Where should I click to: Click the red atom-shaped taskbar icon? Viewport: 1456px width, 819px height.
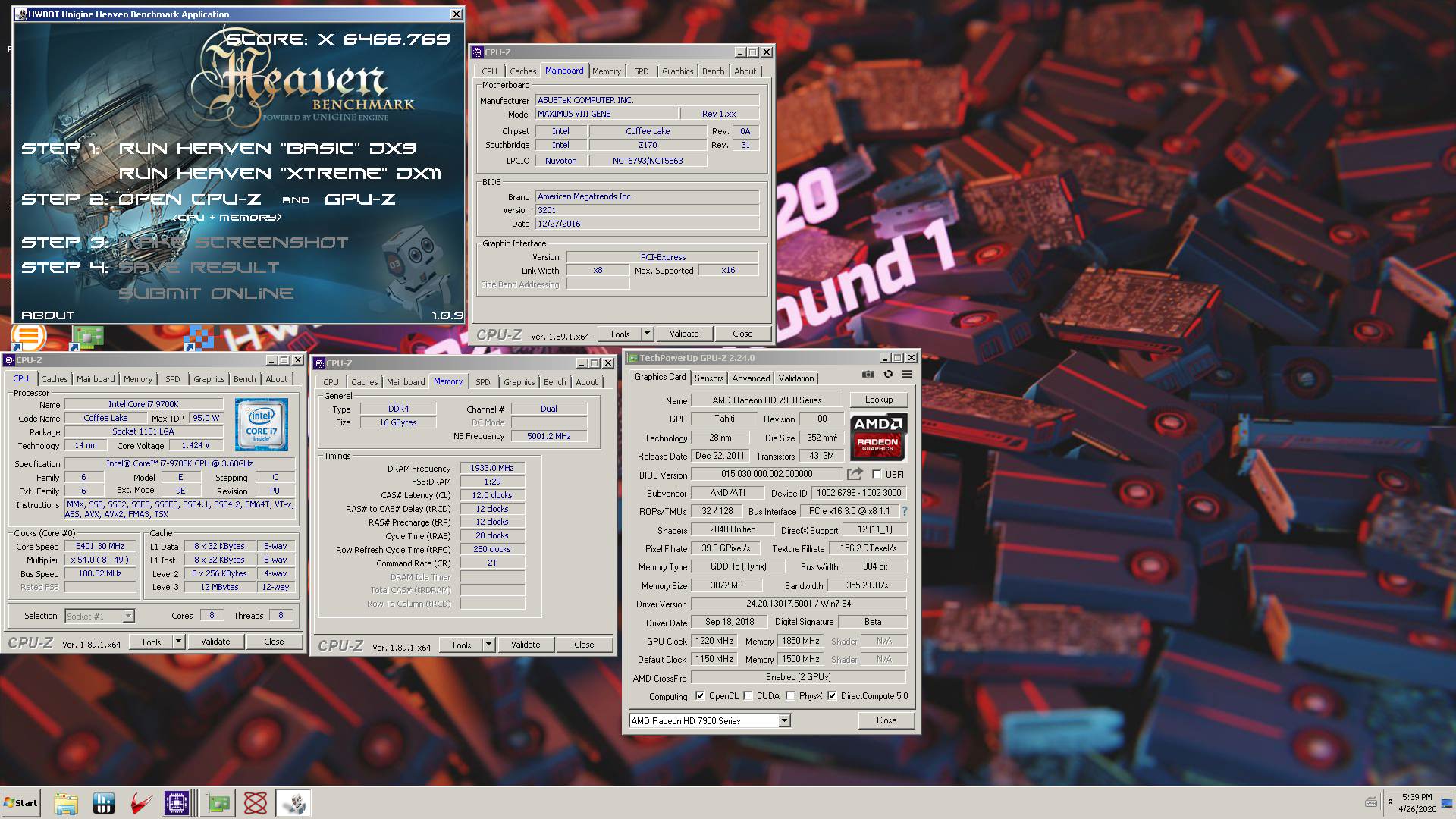point(256,803)
